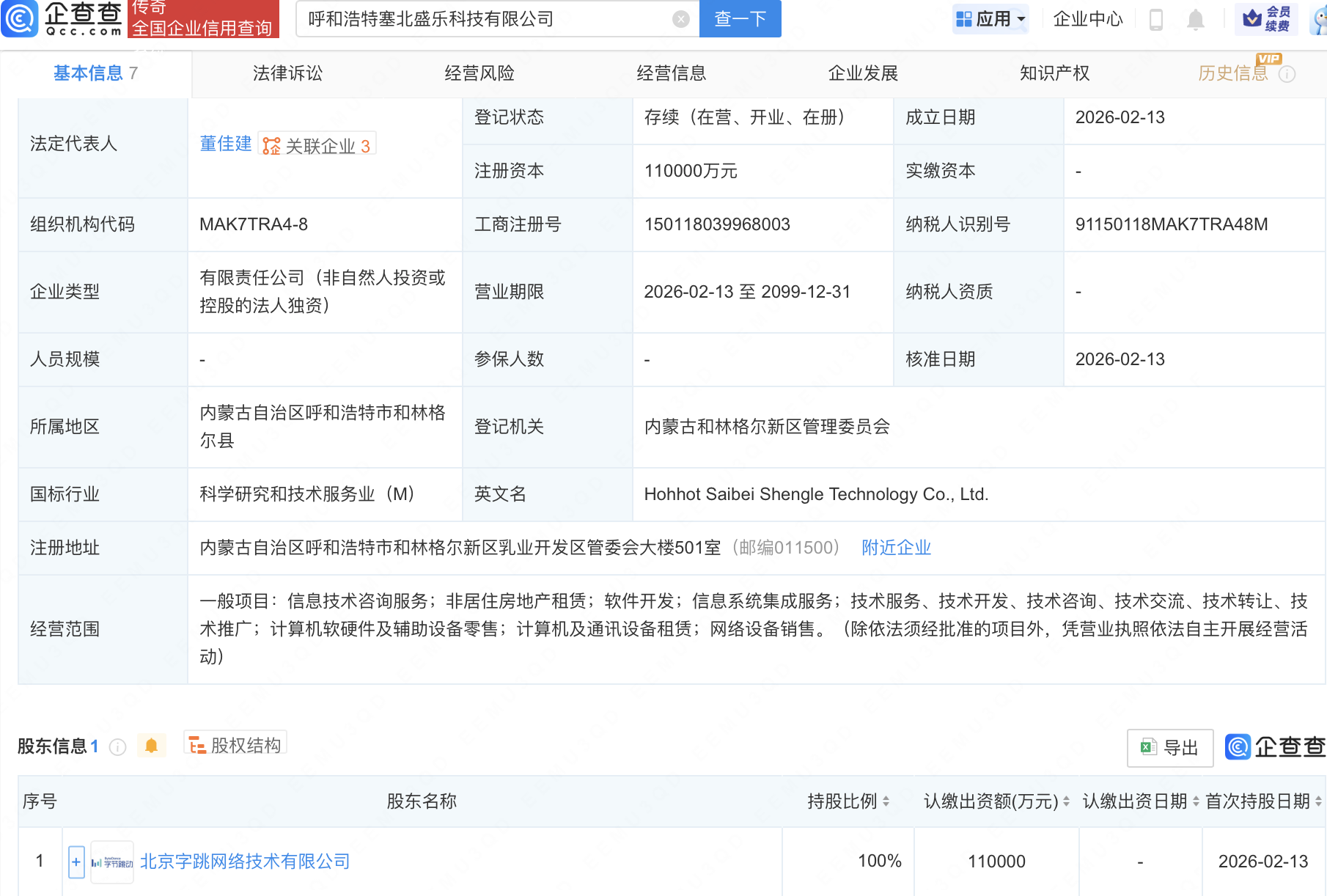Open 董佳建 legal representative link

(x=226, y=144)
